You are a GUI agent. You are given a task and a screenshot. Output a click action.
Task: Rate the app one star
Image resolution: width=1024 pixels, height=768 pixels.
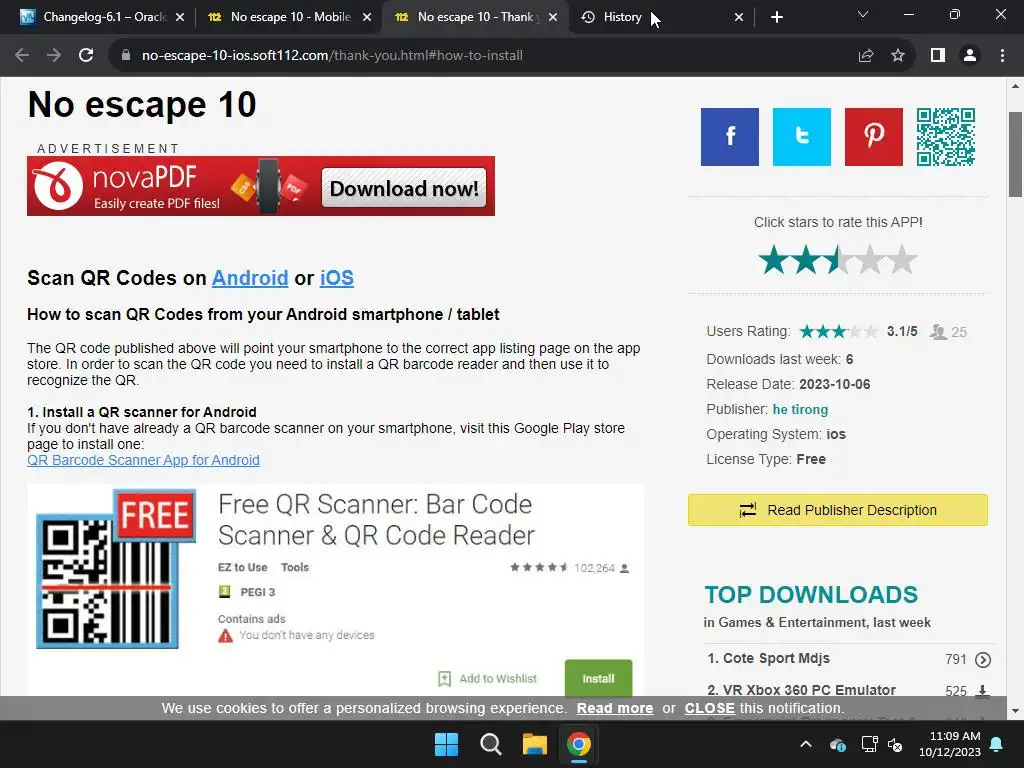(774, 260)
